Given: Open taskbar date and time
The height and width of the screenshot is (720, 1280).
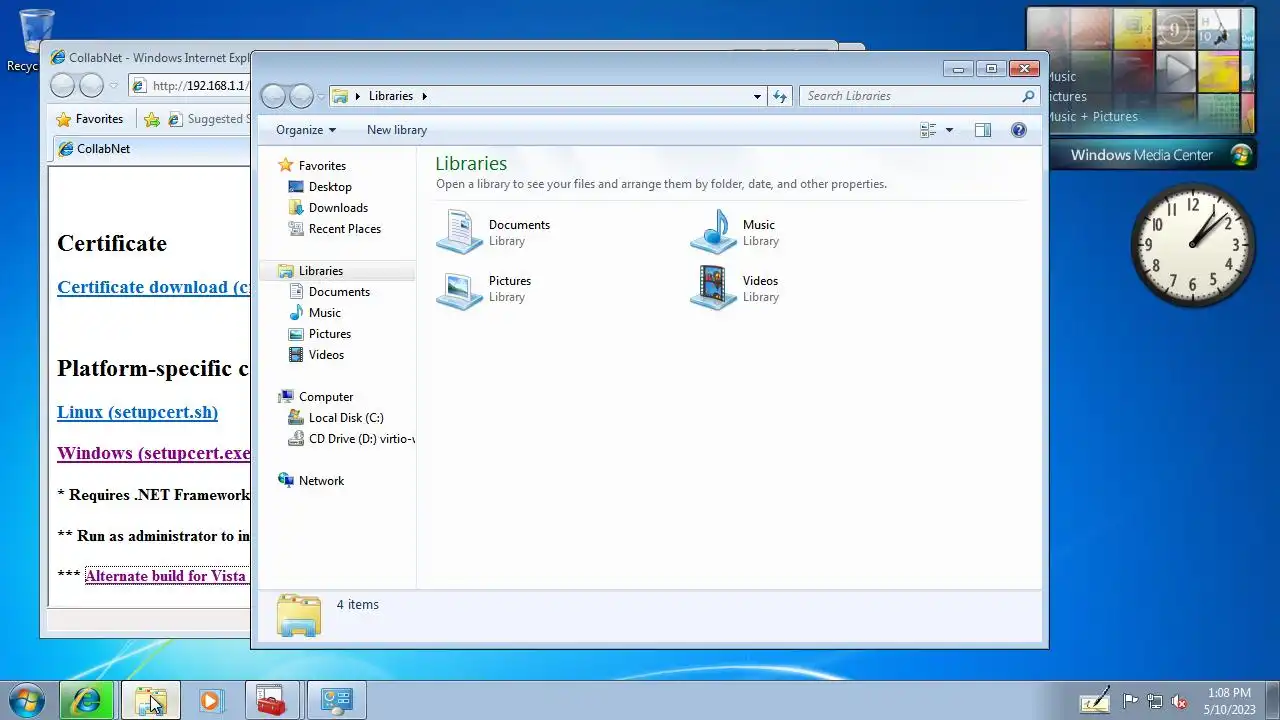Looking at the screenshot, I should (1229, 701).
